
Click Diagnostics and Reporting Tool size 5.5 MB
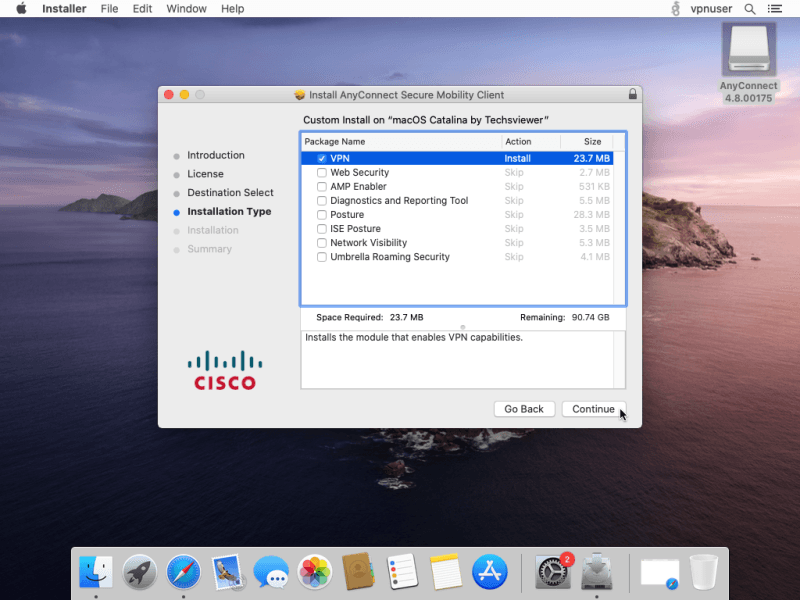[x=594, y=201]
